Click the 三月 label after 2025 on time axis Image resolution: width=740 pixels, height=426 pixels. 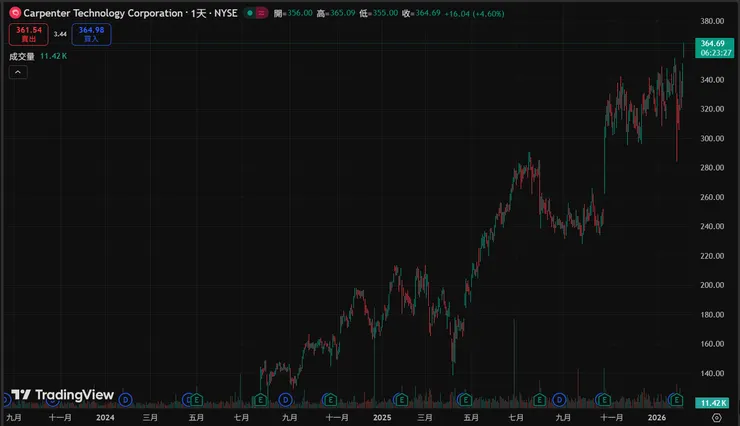(425, 418)
